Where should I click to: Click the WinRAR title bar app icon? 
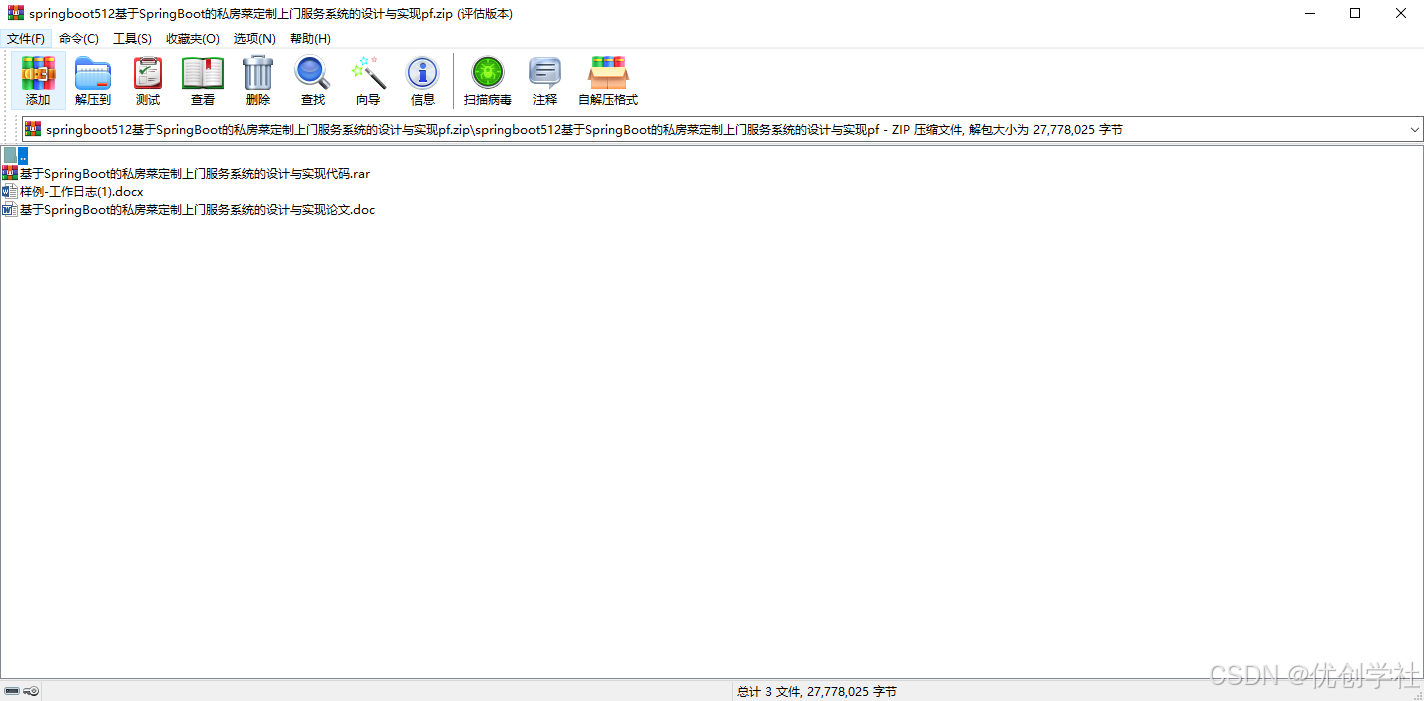click(16, 13)
